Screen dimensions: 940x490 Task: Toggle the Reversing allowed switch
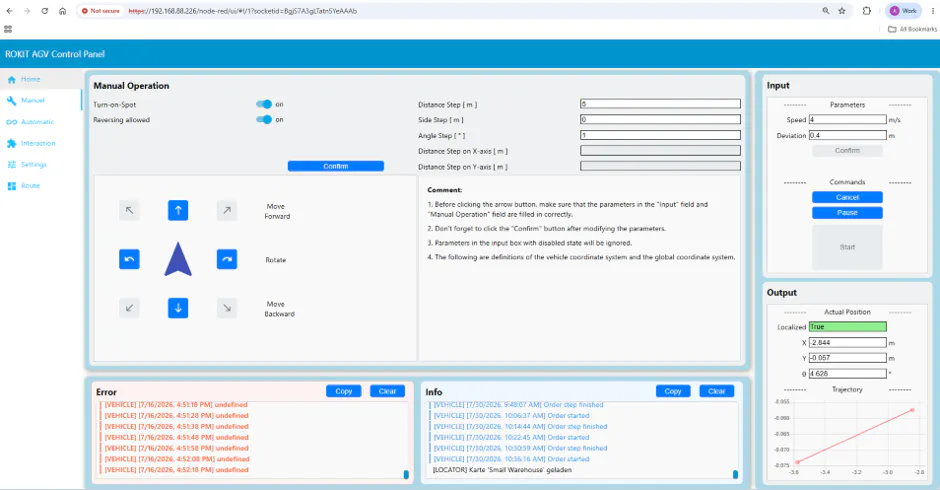264,119
